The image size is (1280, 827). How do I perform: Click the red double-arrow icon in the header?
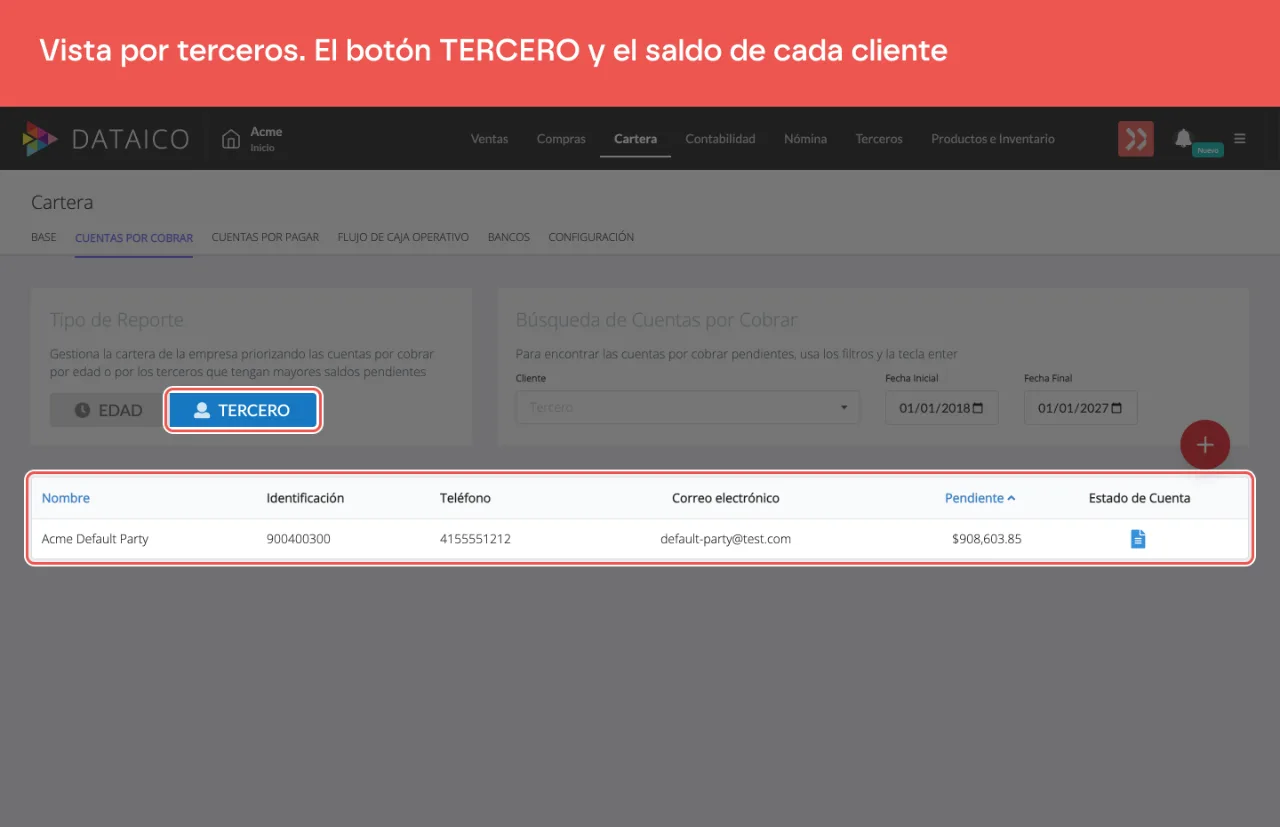[x=1136, y=139]
